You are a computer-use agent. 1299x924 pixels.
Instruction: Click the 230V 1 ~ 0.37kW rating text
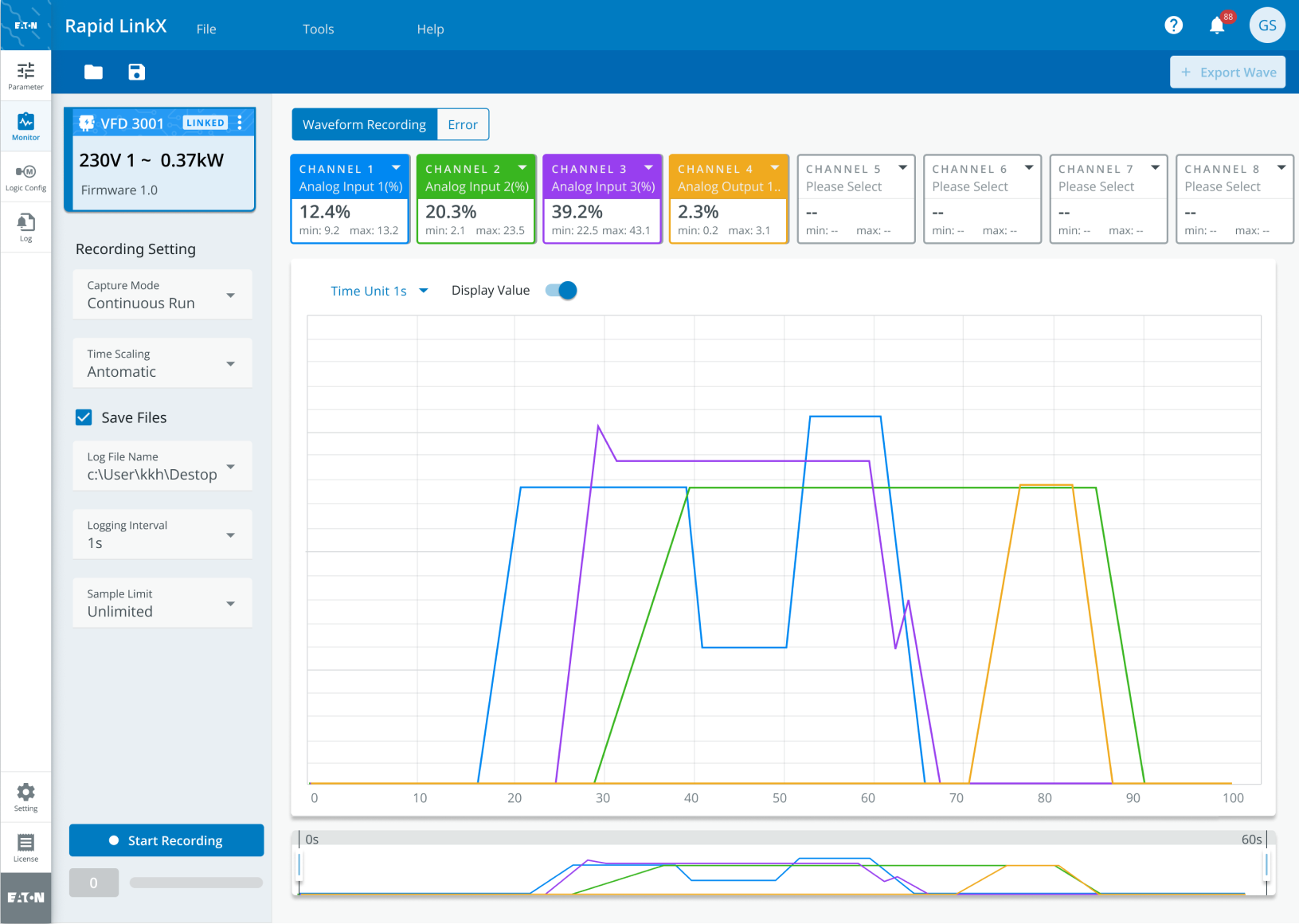[151, 160]
